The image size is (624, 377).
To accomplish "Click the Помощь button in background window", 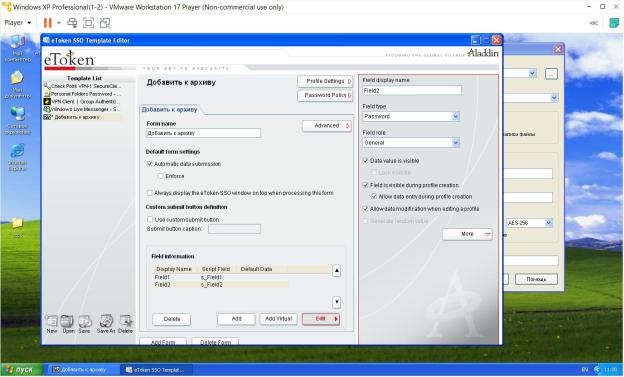I will coord(536,279).
